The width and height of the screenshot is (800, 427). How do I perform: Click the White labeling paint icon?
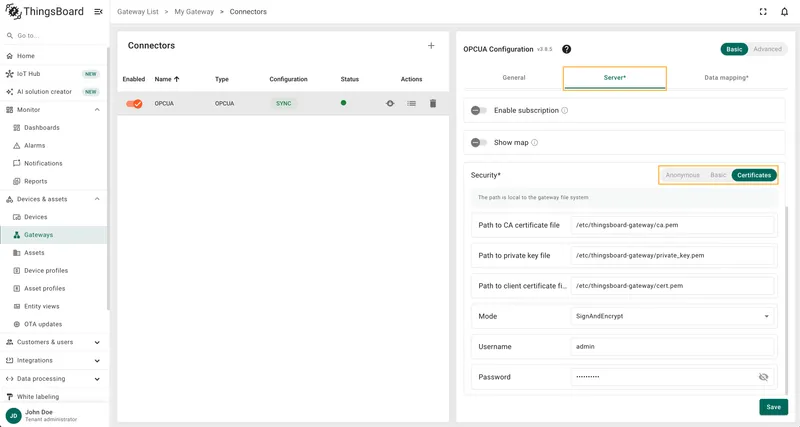click(x=9, y=396)
